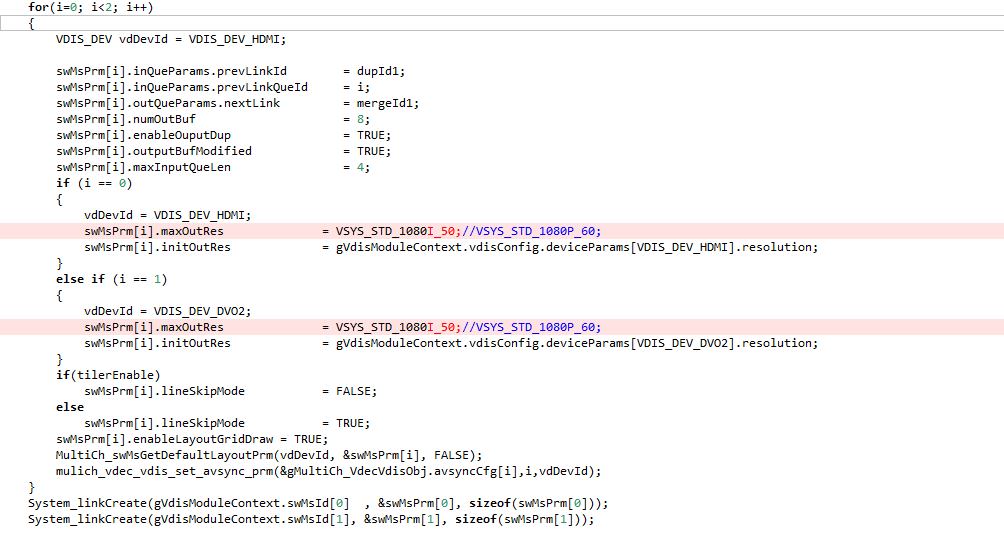Click the vdDevId = VDIS_DEV_DVO2 line
Screen dimensions: 1004x538
(x=168, y=311)
